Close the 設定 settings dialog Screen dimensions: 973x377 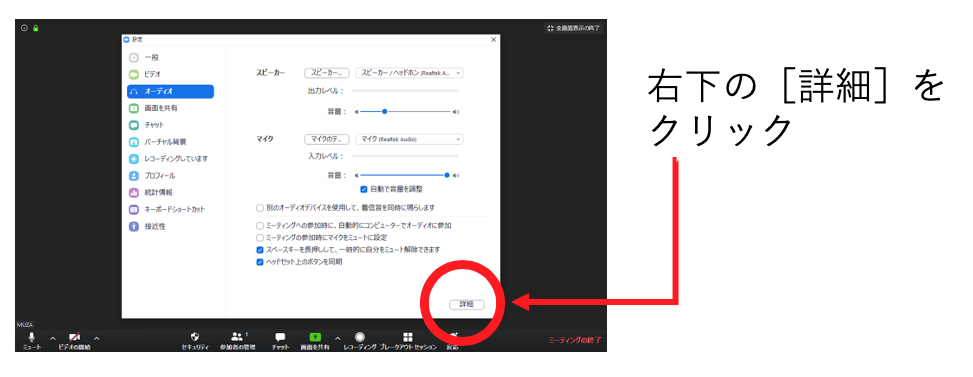tap(494, 39)
